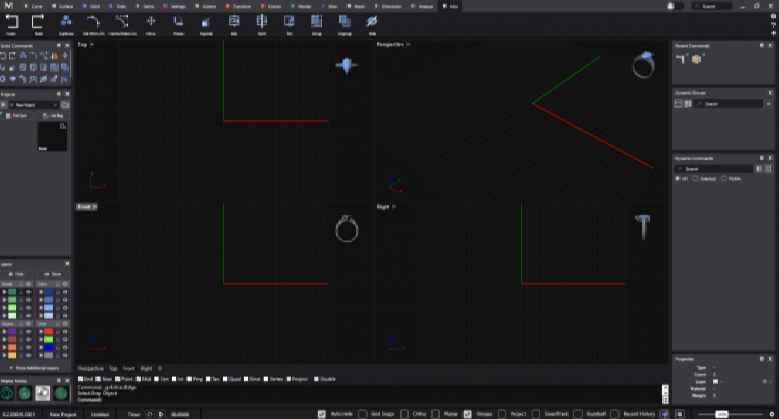Click the red color swatch in the layers panel
779x419 pixels.
tap(49, 332)
